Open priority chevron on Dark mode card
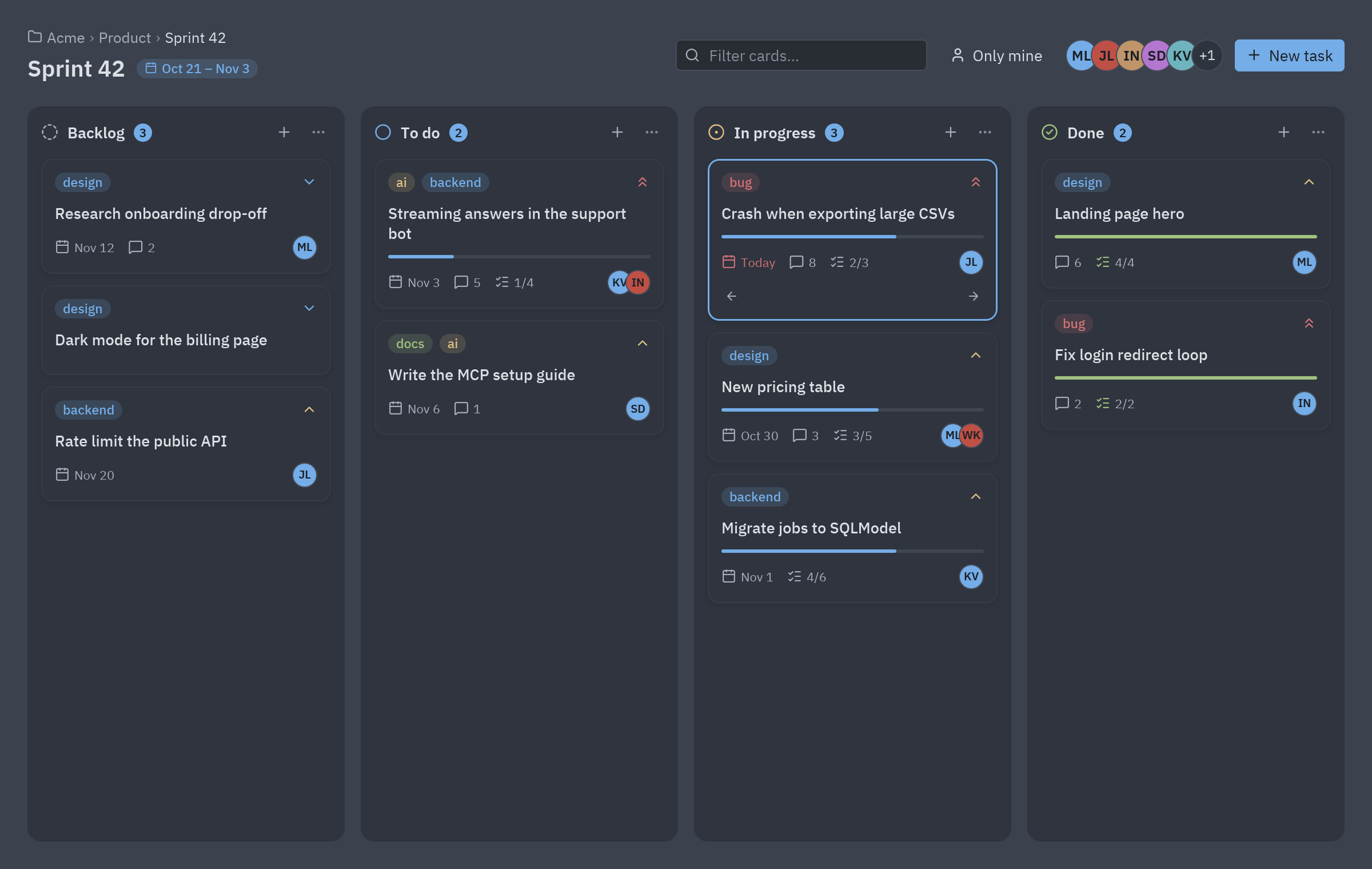 click(309, 309)
